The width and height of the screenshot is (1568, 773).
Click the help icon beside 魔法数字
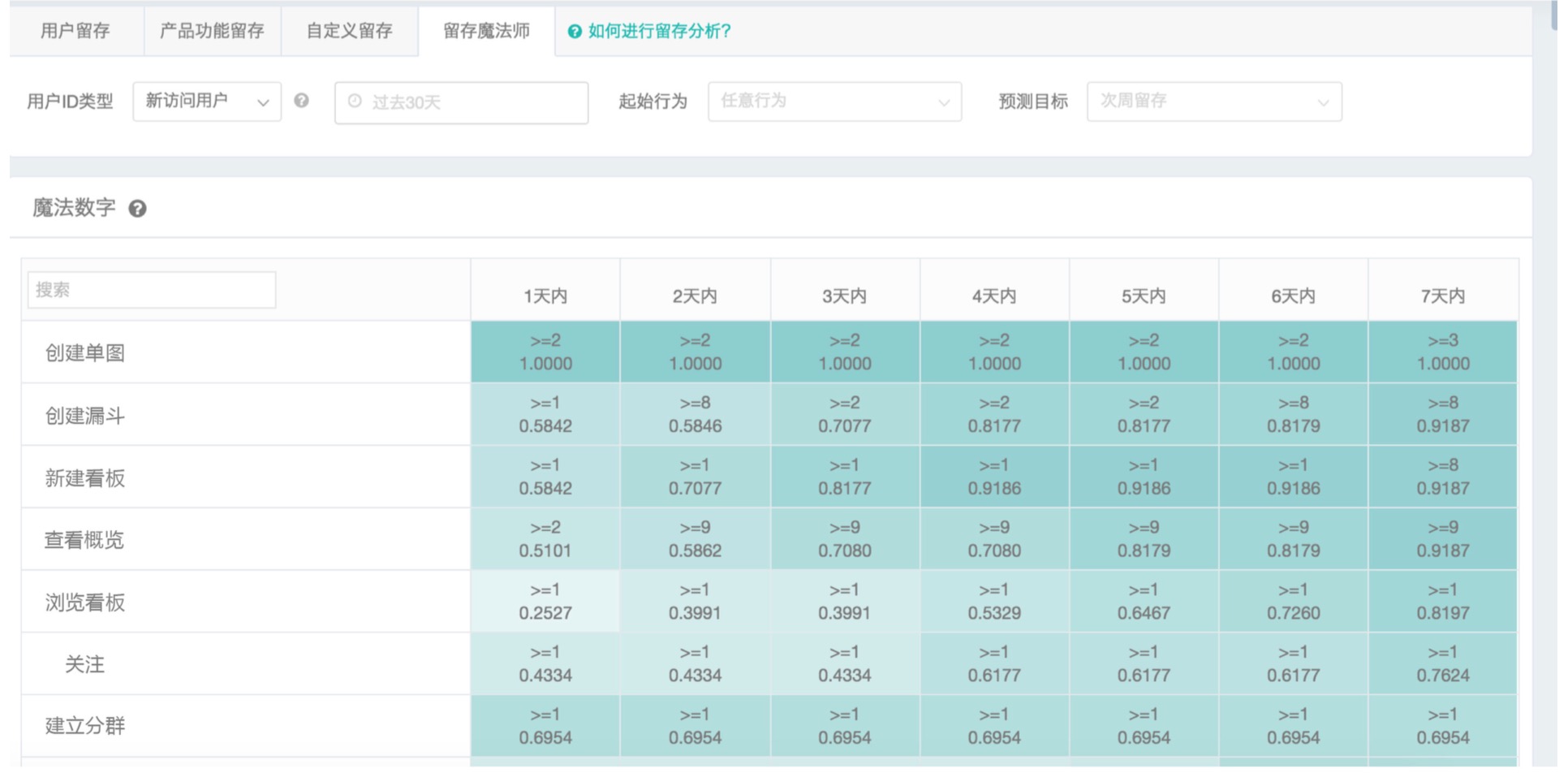tap(138, 209)
